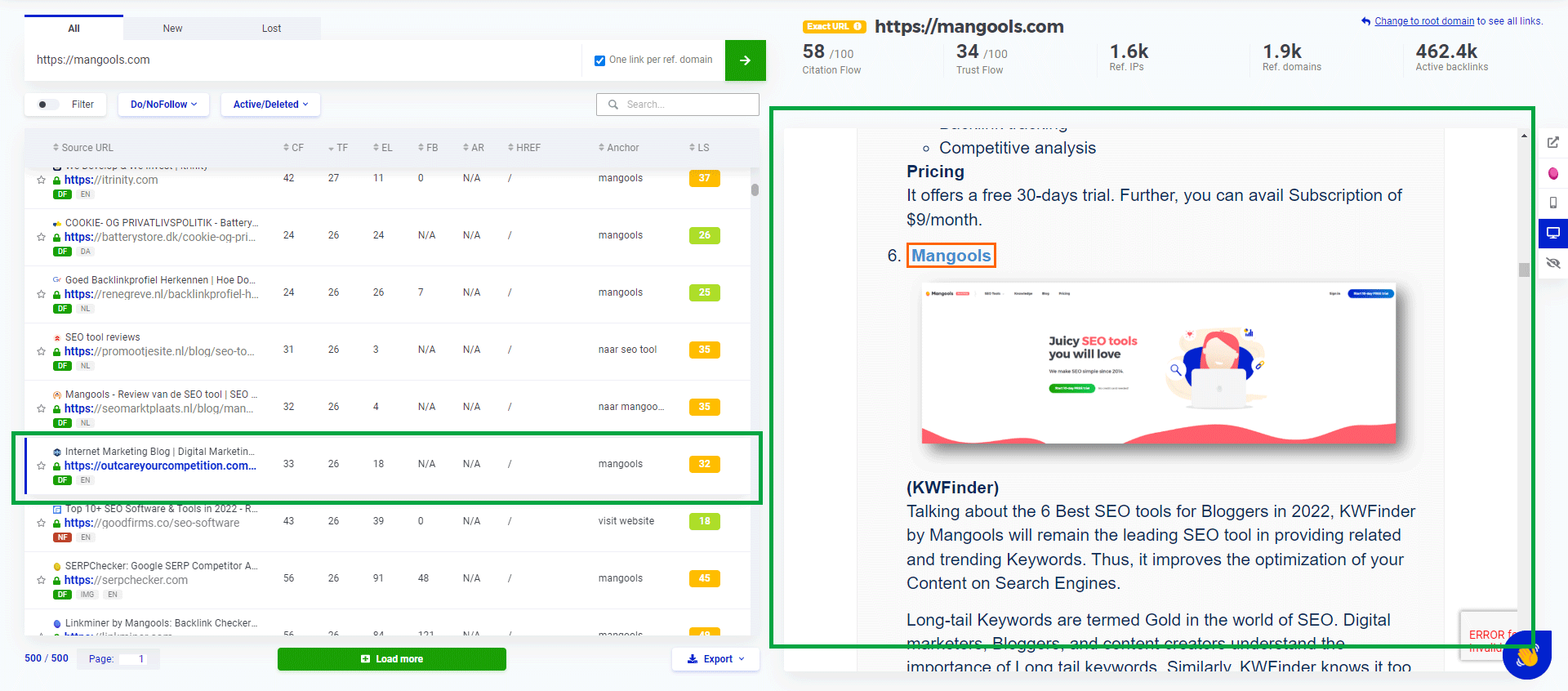Image resolution: width=1568 pixels, height=691 pixels.
Task: Hide the website preview eye icon
Action: pyautogui.click(x=1552, y=263)
